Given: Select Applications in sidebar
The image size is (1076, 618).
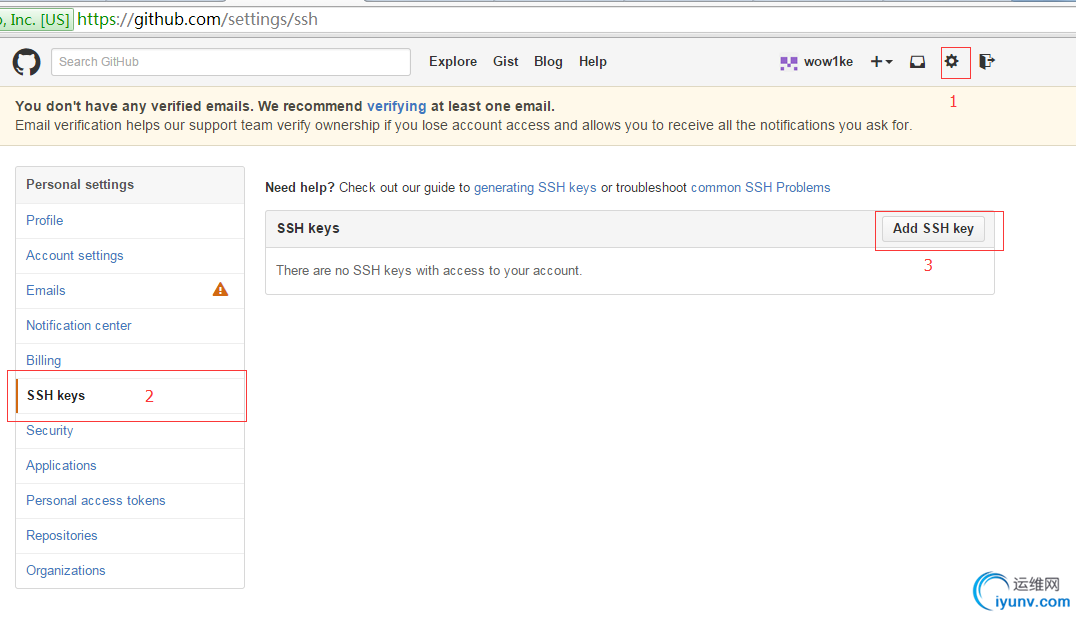Looking at the screenshot, I should (x=130, y=465).
